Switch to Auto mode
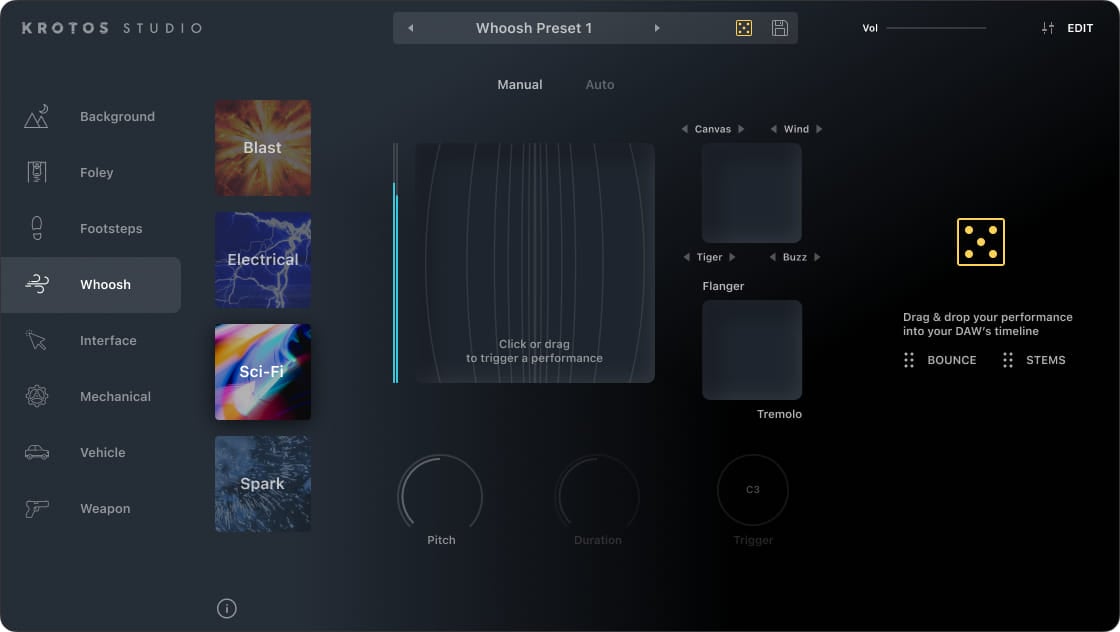Viewport: 1120px width, 632px height. (x=600, y=85)
